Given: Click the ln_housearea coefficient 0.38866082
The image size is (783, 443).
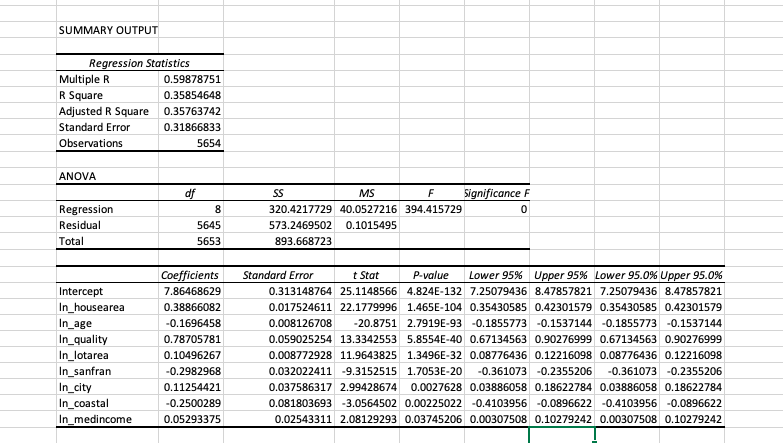Looking at the screenshot, I should click(x=191, y=307).
